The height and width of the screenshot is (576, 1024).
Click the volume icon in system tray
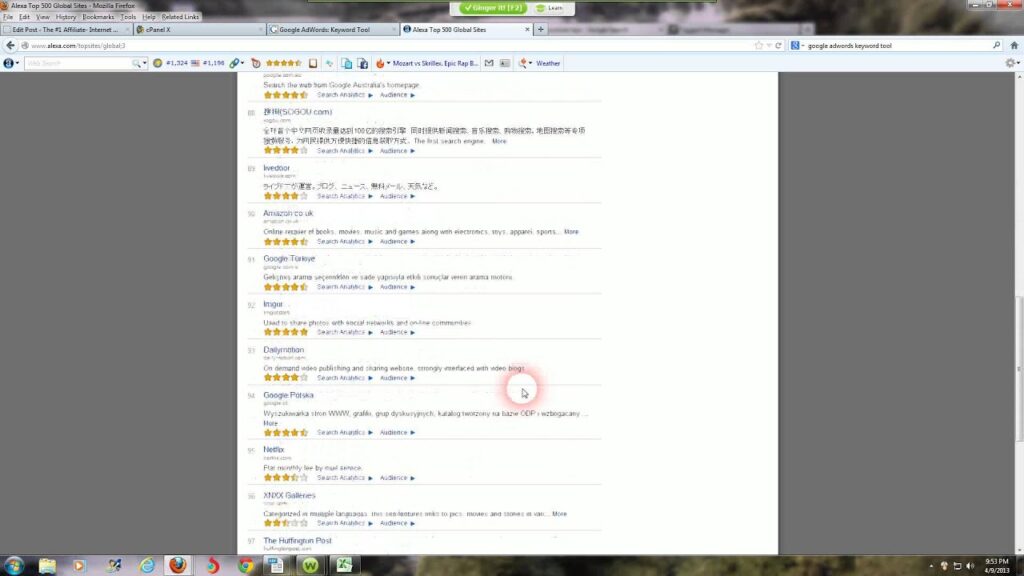click(x=970, y=566)
